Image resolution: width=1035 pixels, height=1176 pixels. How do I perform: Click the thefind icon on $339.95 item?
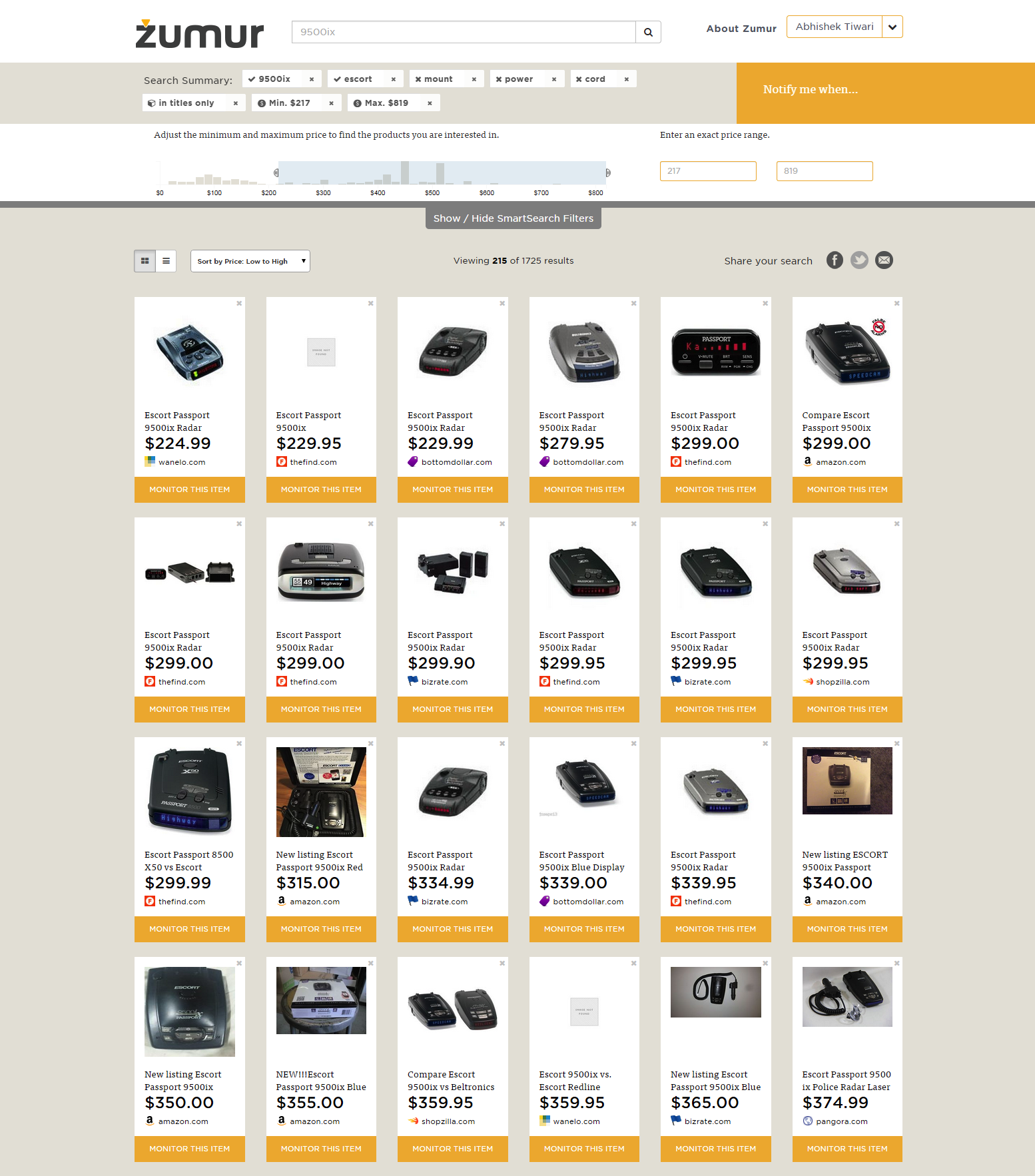(x=676, y=901)
